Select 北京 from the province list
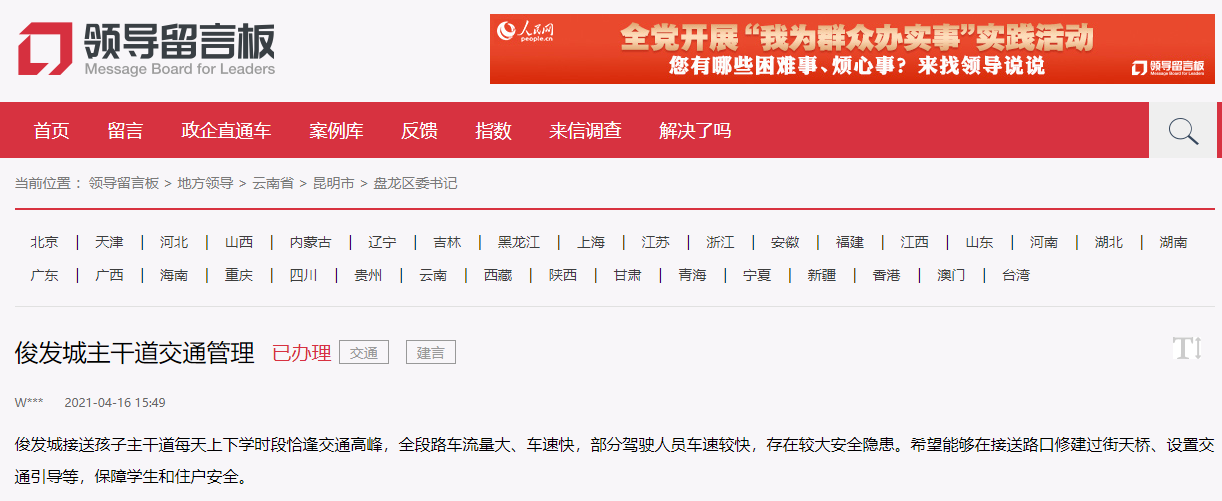This screenshot has width=1222, height=501. click(x=44, y=242)
